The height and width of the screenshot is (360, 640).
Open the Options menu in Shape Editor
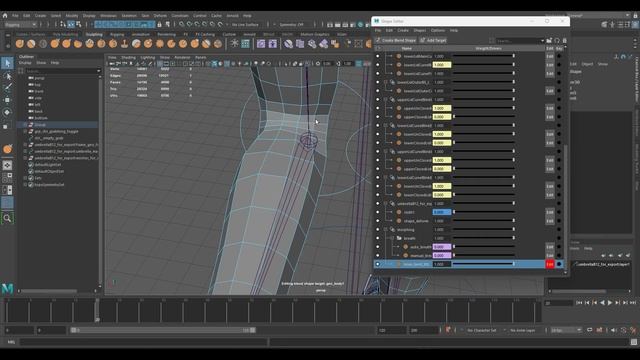(x=438, y=30)
